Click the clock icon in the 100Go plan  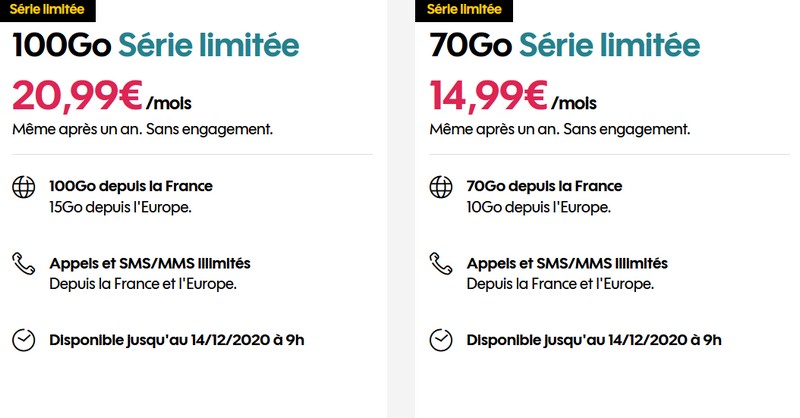click(23, 340)
